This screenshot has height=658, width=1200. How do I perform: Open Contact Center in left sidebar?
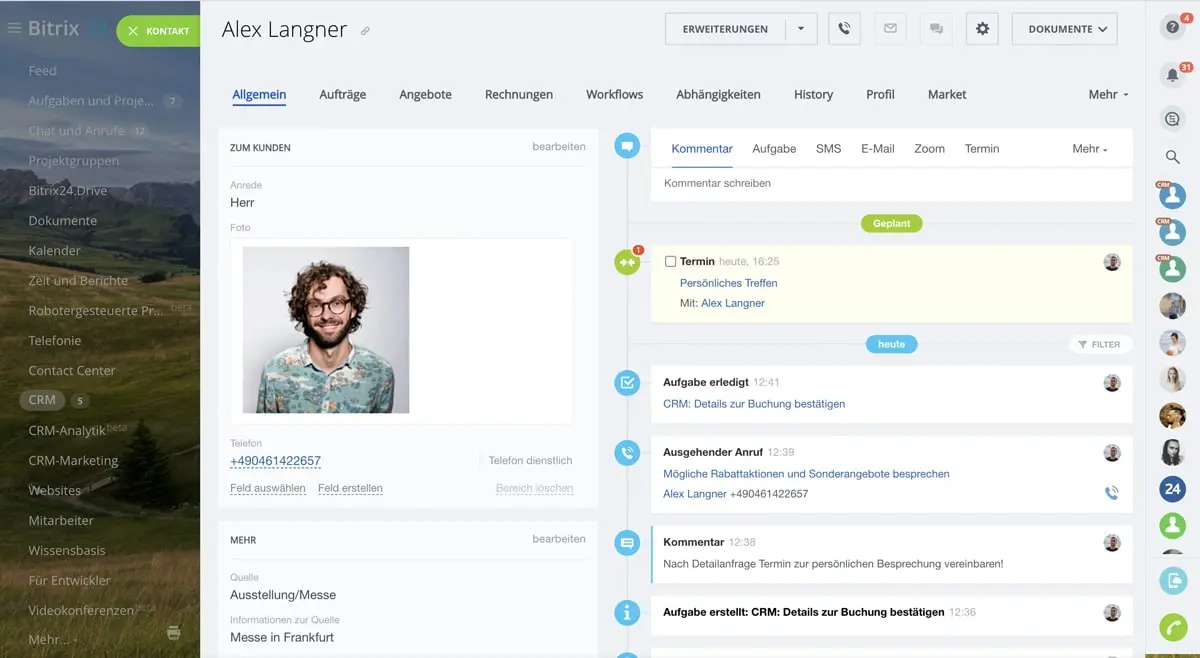72,370
